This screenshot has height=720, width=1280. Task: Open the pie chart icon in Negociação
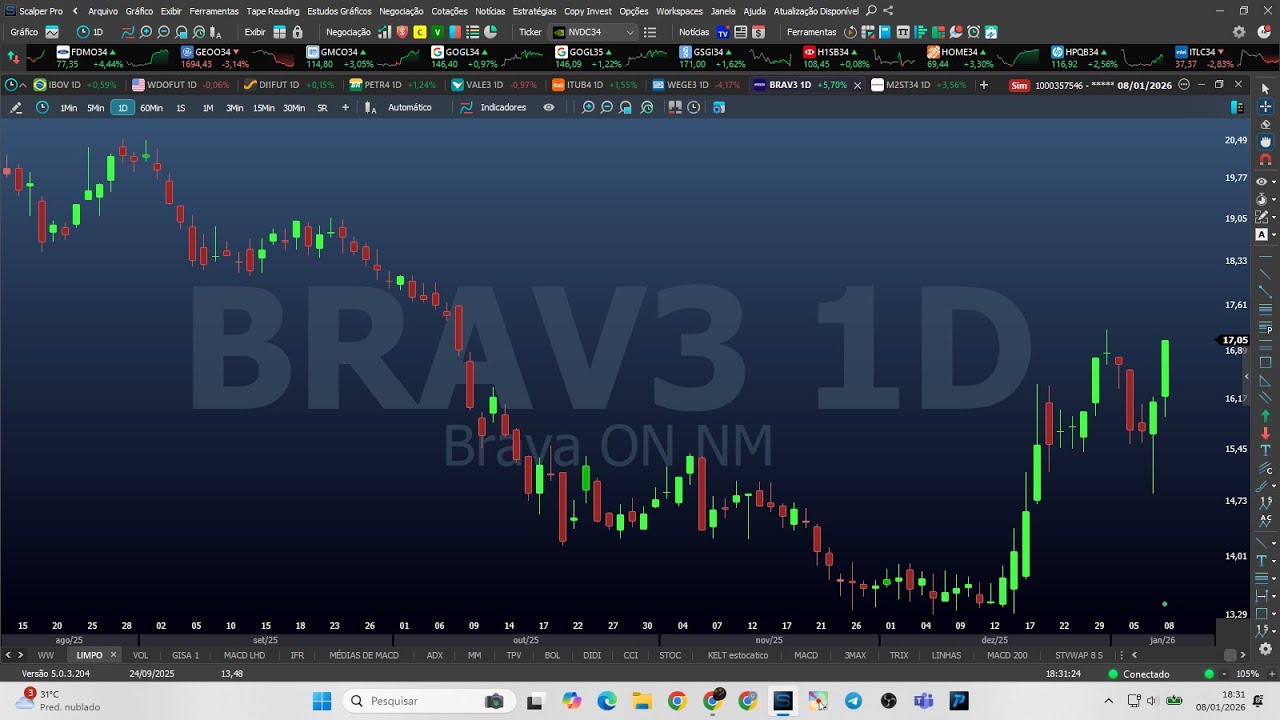click(x=489, y=32)
